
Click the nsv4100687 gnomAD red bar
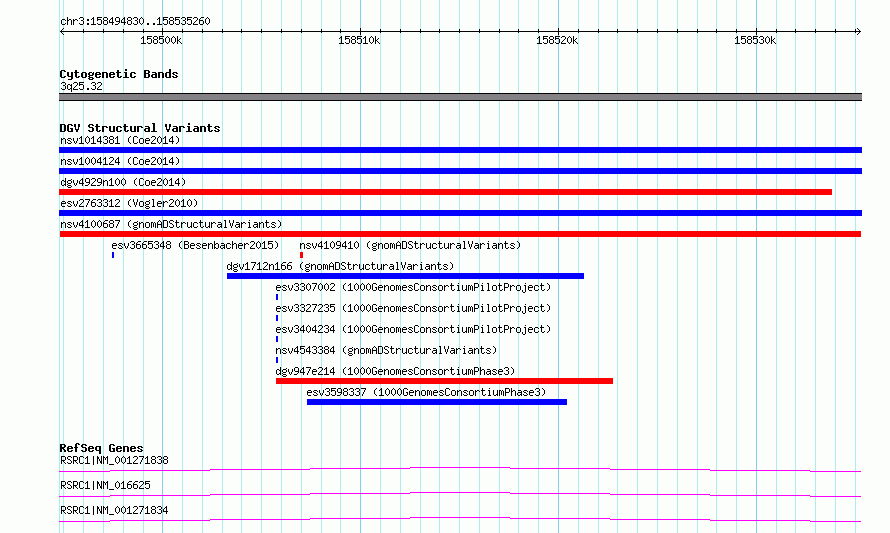(x=460, y=234)
